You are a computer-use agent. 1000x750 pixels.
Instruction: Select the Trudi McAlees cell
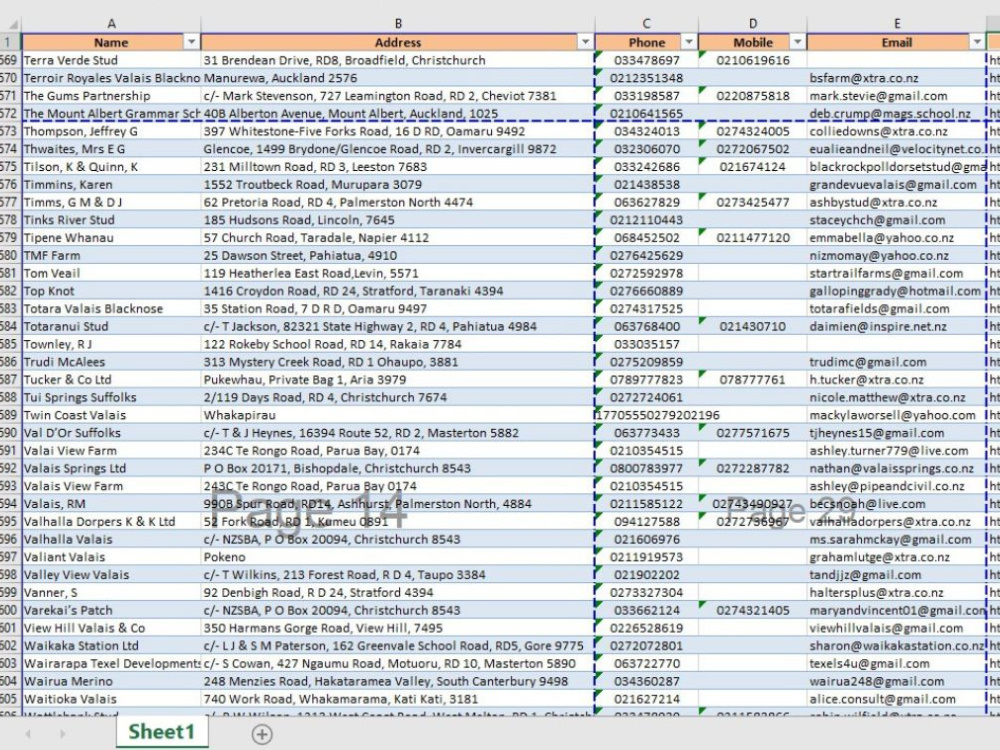pyautogui.click(x=111, y=362)
